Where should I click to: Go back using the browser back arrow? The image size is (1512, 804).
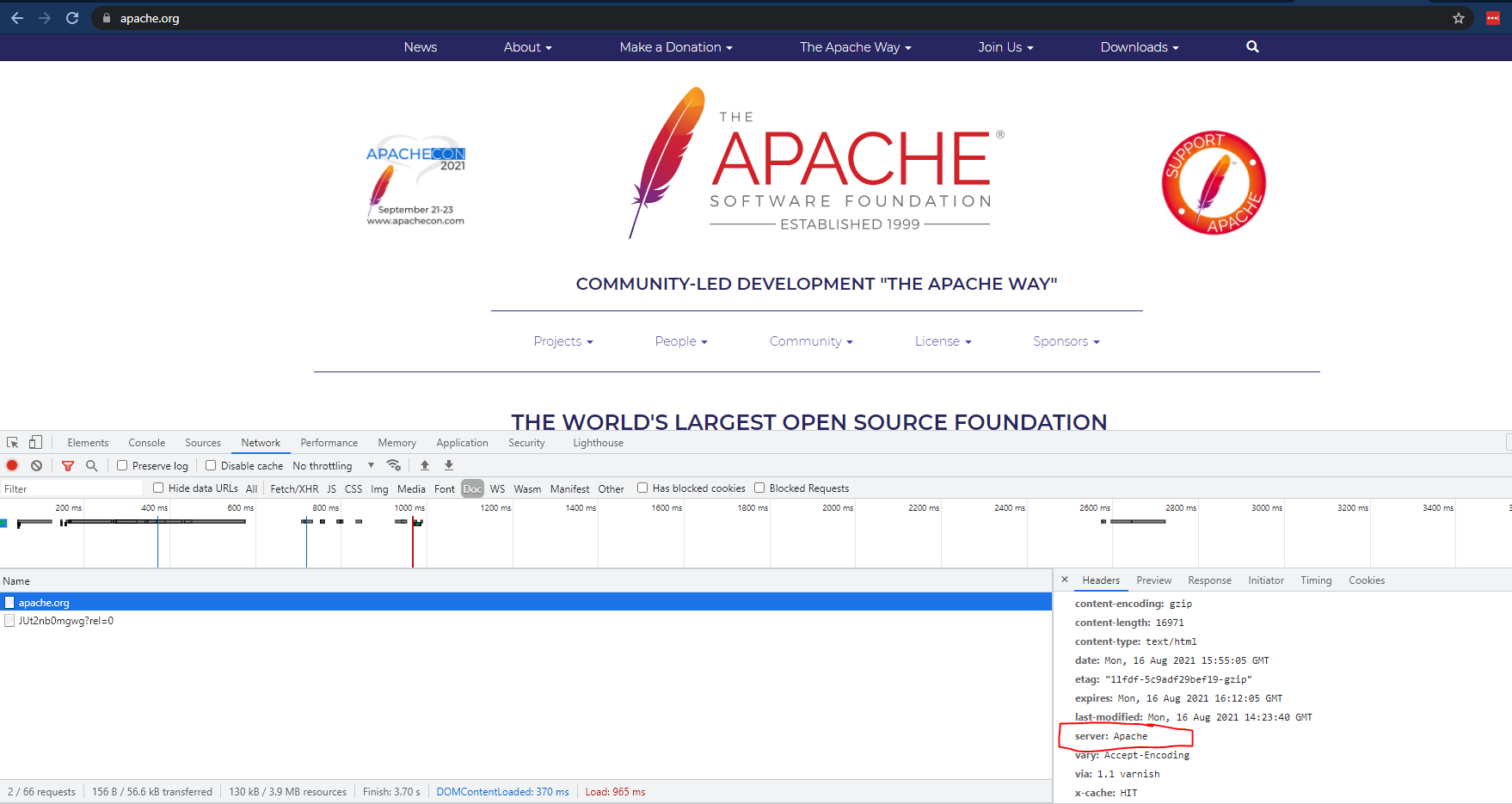pyautogui.click(x=17, y=18)
